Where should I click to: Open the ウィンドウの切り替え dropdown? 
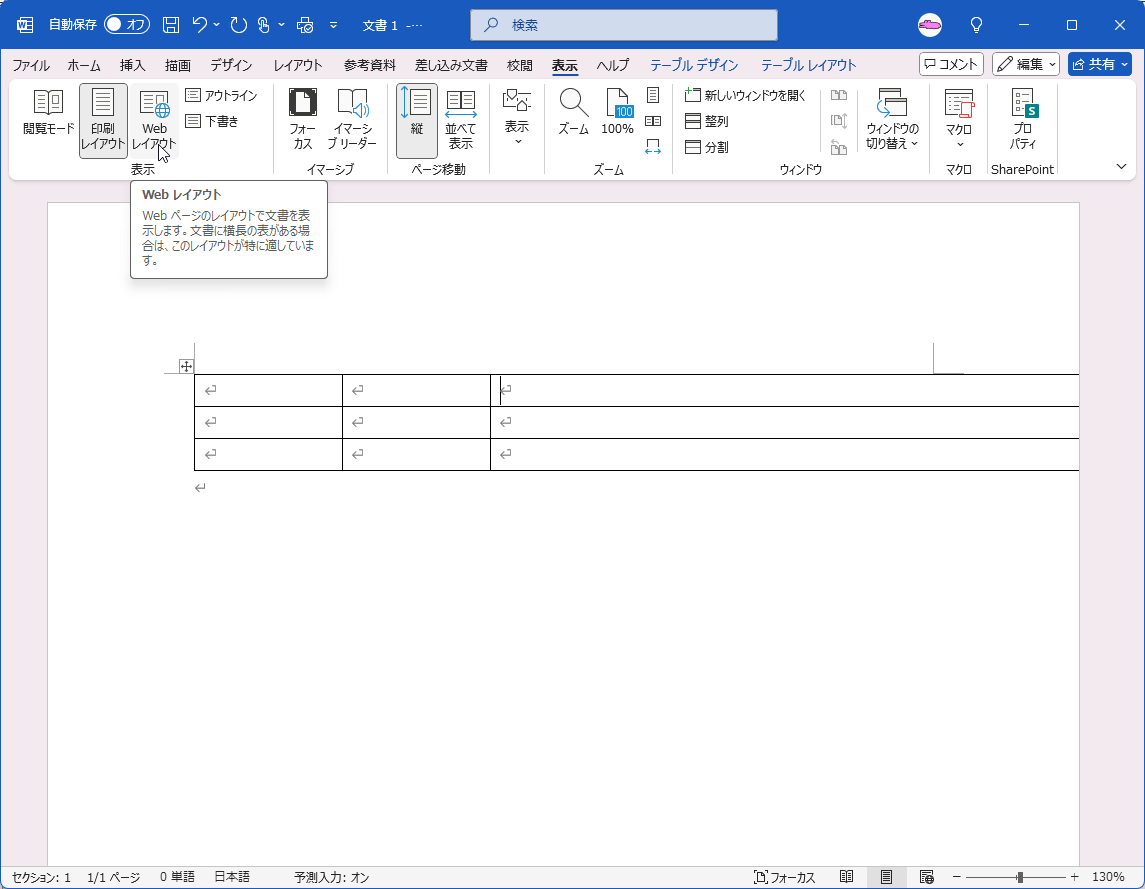click(x=891, y=118)
